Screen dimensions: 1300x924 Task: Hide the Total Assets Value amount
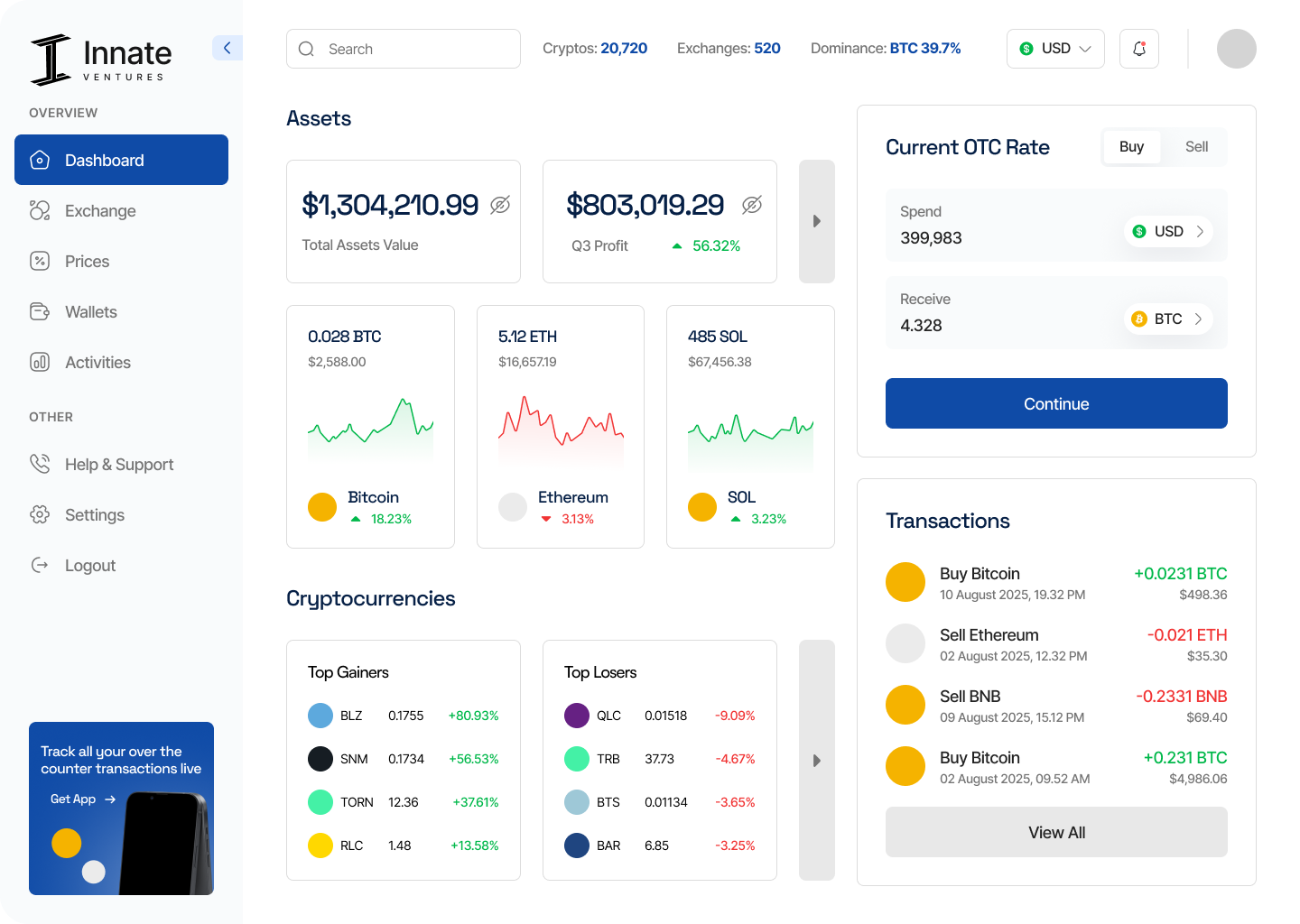500,206
